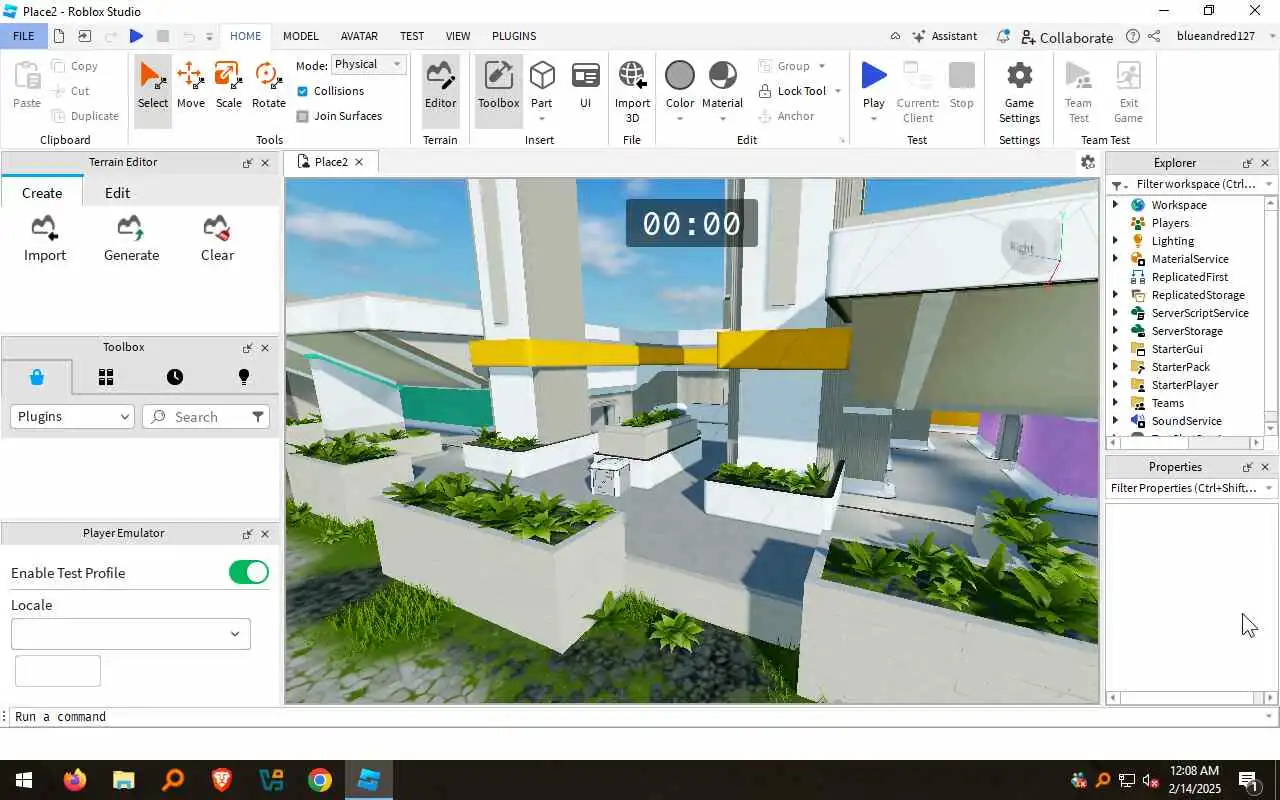This screenshot has height=800, width=1280.
Task: Toggle Enable Test Profile switch
Action: (249, 572)
